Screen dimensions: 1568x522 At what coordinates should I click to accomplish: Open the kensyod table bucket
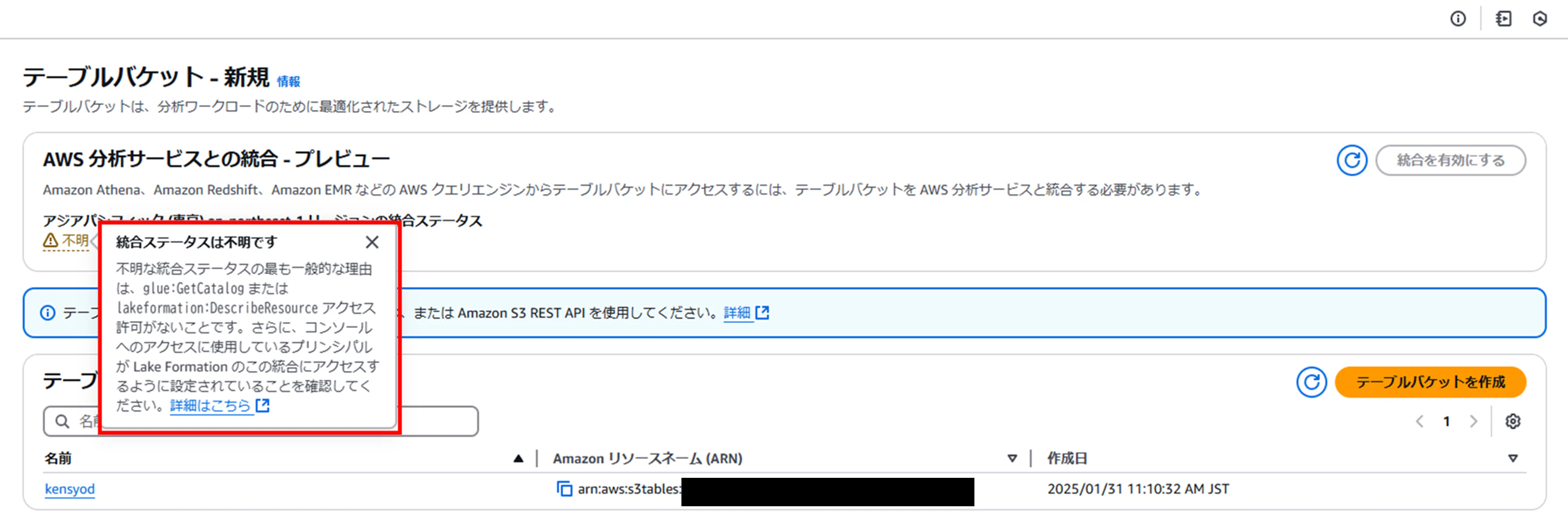coord(70,489)
